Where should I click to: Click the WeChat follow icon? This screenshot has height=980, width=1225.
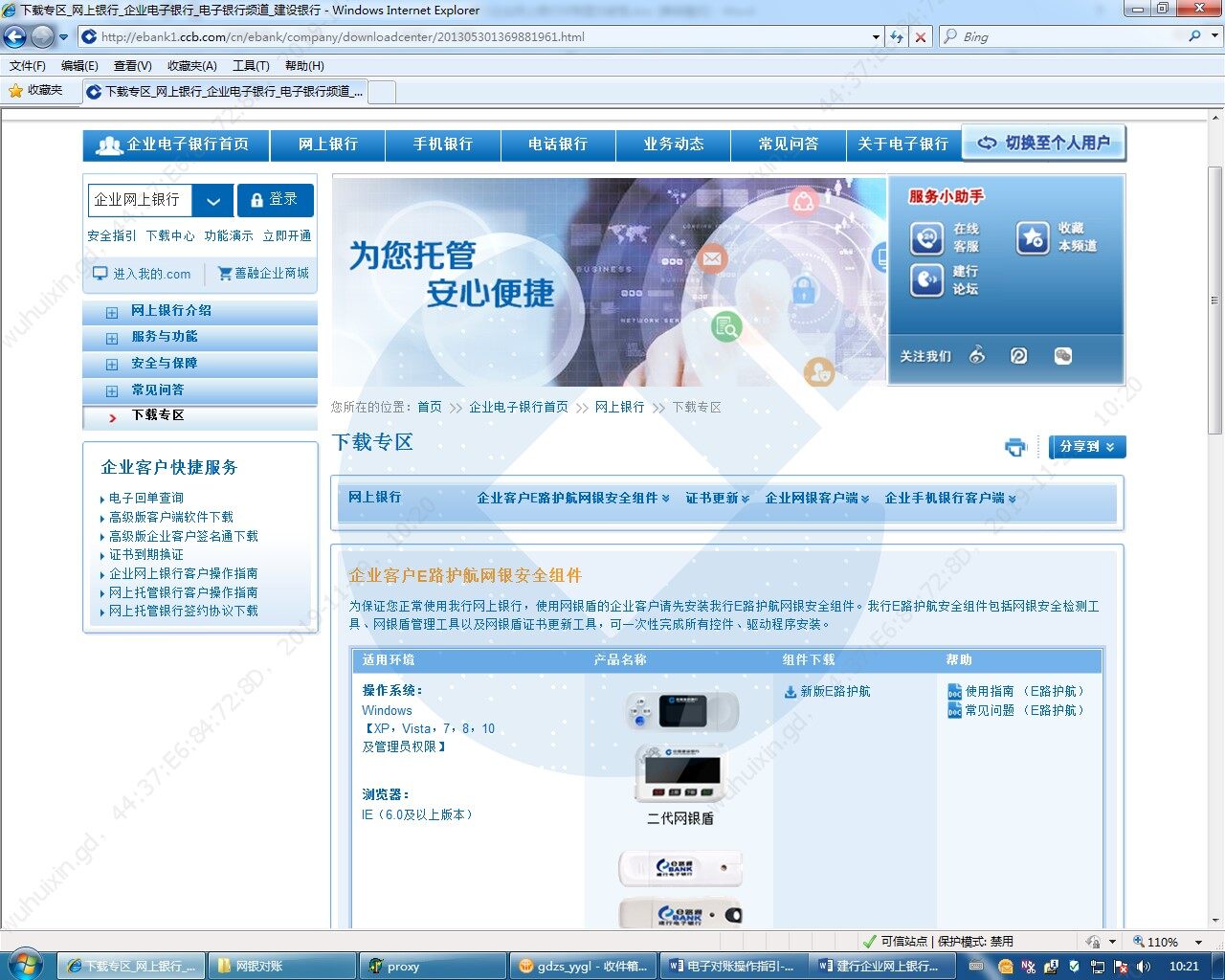[1062, 355]
